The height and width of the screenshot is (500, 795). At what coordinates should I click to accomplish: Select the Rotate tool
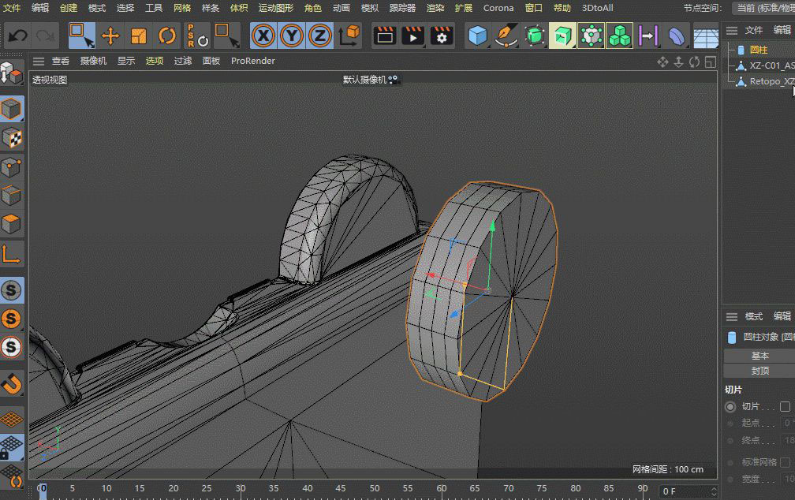(167, 36)
